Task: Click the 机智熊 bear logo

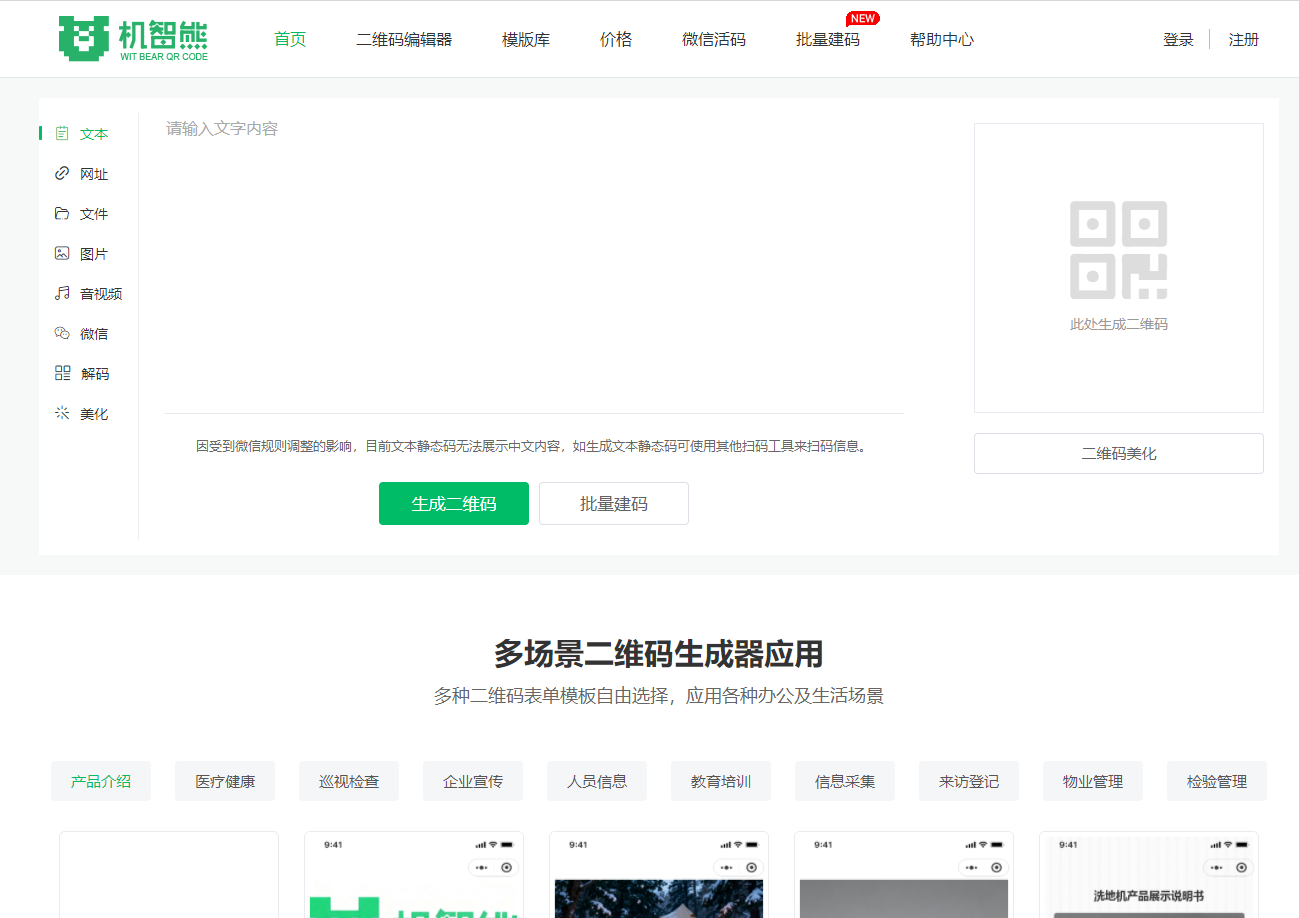Action: click(x=133, y=39)
